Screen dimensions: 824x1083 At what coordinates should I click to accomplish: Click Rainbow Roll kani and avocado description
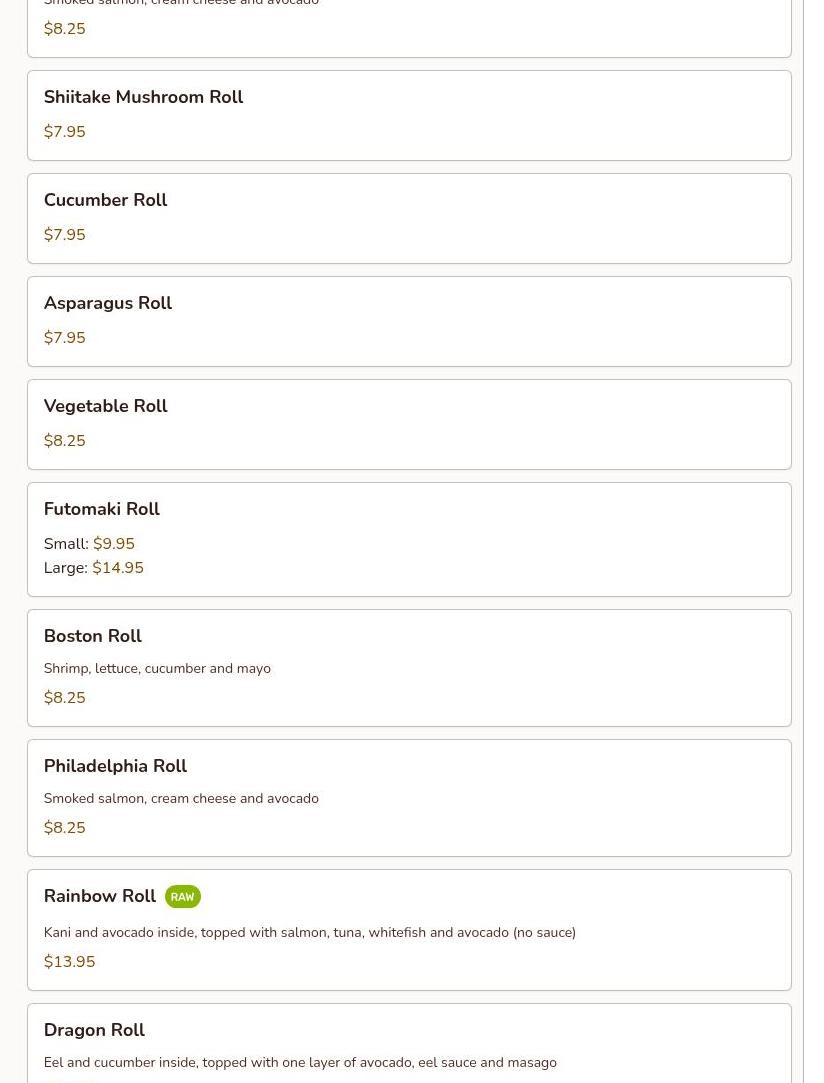click(309, 932)
